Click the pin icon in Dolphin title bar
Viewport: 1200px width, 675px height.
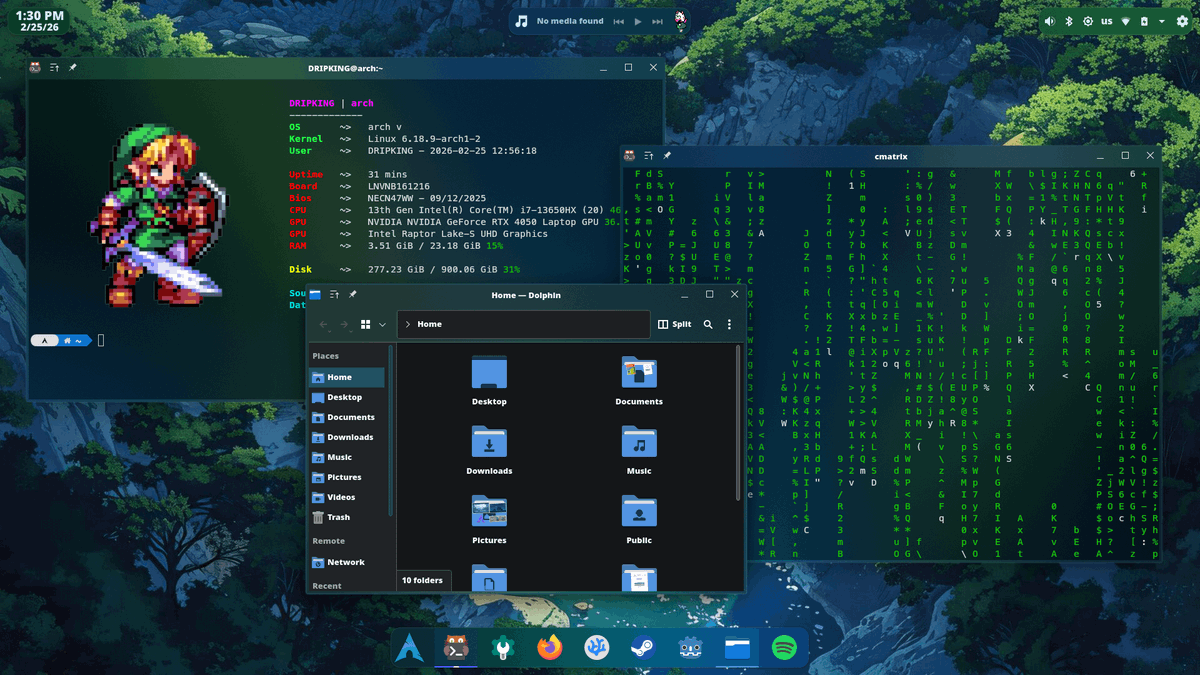[352, 295]
